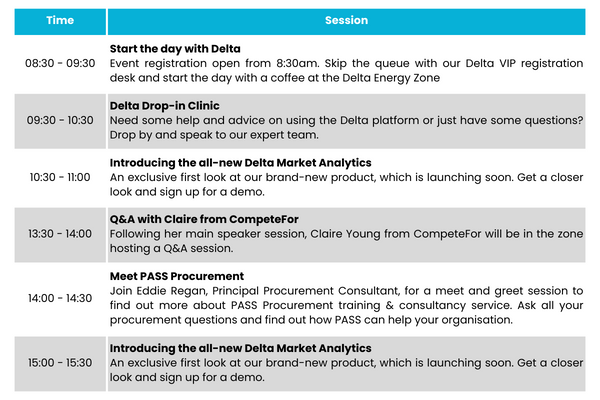Click the 'Meet PASS Procurement' session title
Viewport: 600px width, 400px height.
(x=177, y=276)
